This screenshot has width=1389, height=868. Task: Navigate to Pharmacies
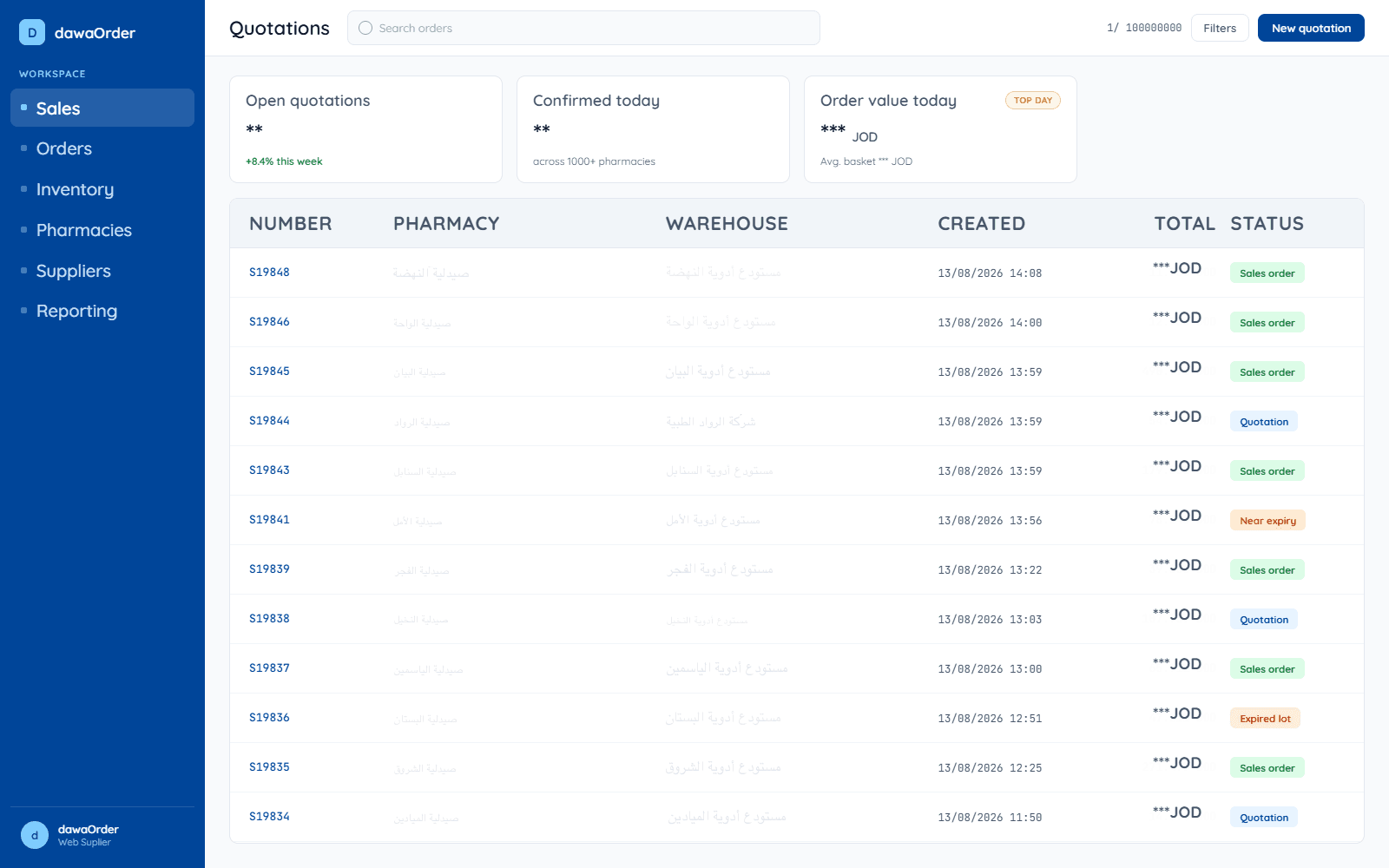click(x=102, y=230)
